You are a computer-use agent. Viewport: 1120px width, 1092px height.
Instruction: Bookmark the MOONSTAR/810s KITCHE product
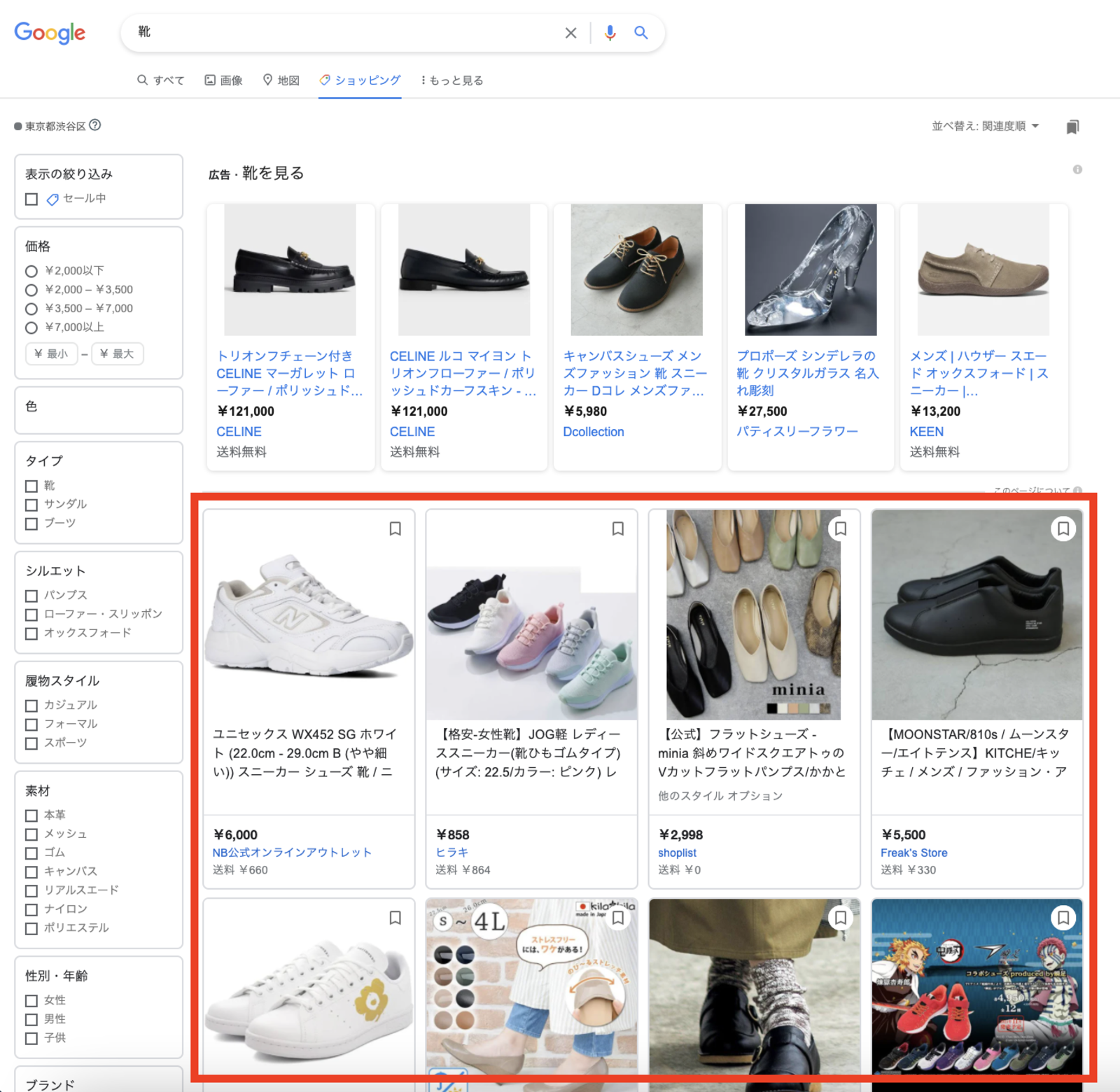click(x=1063, y=528)
